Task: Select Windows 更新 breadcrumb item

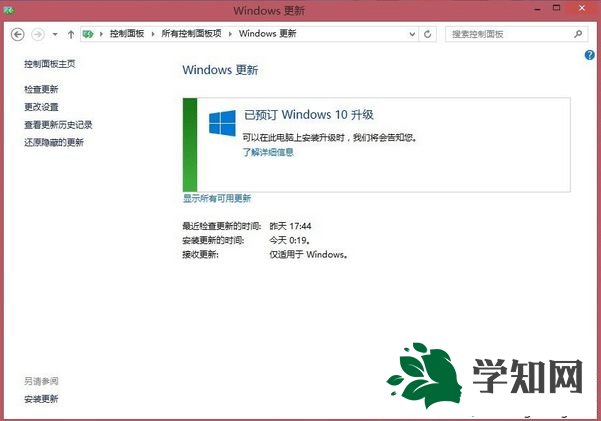Action: (267, 34)
